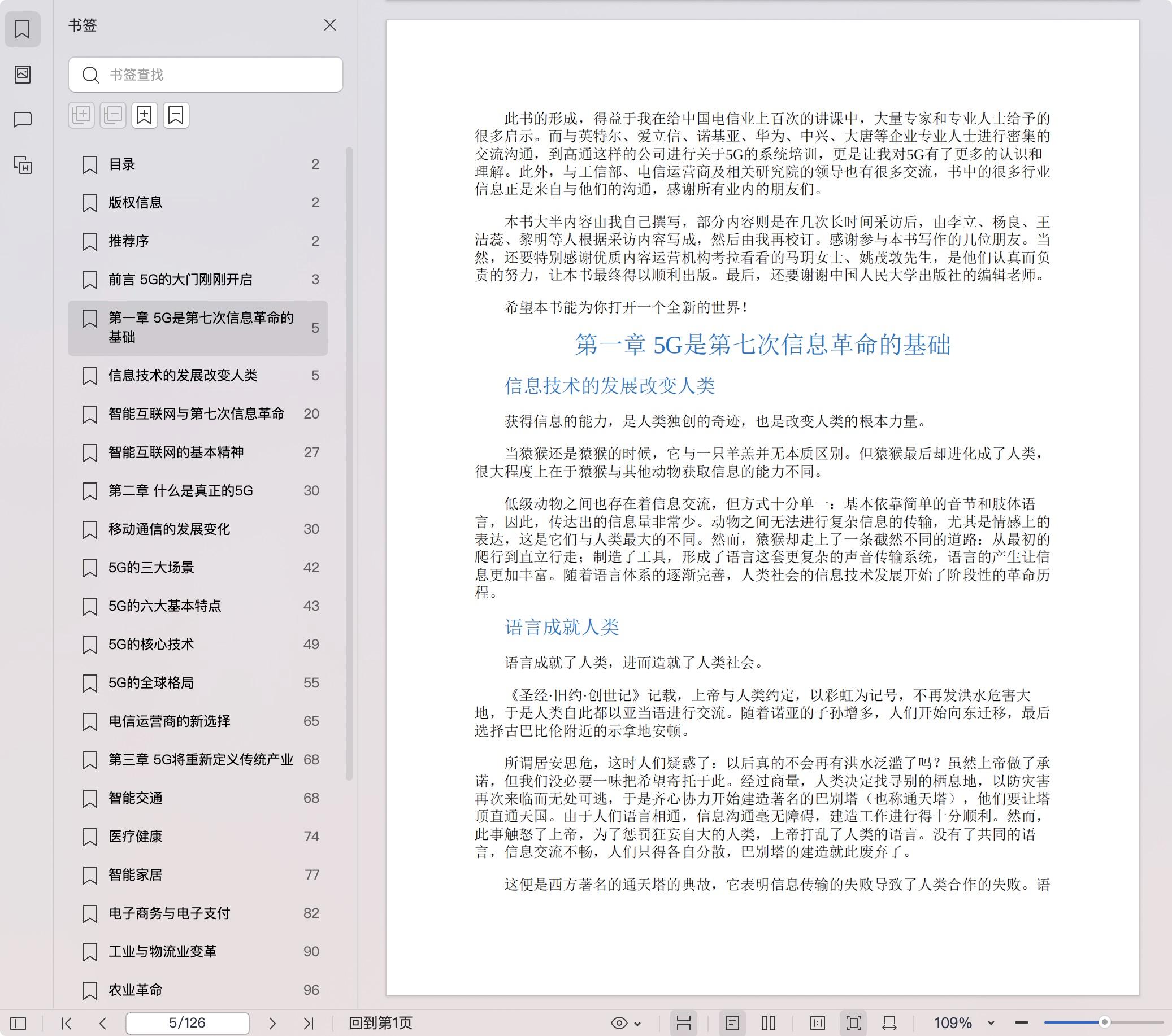The height and width of the screenshot is (1036, 1172).
Task: Go to the 5G的全球格局 bookmark
Action: (198, 683)
